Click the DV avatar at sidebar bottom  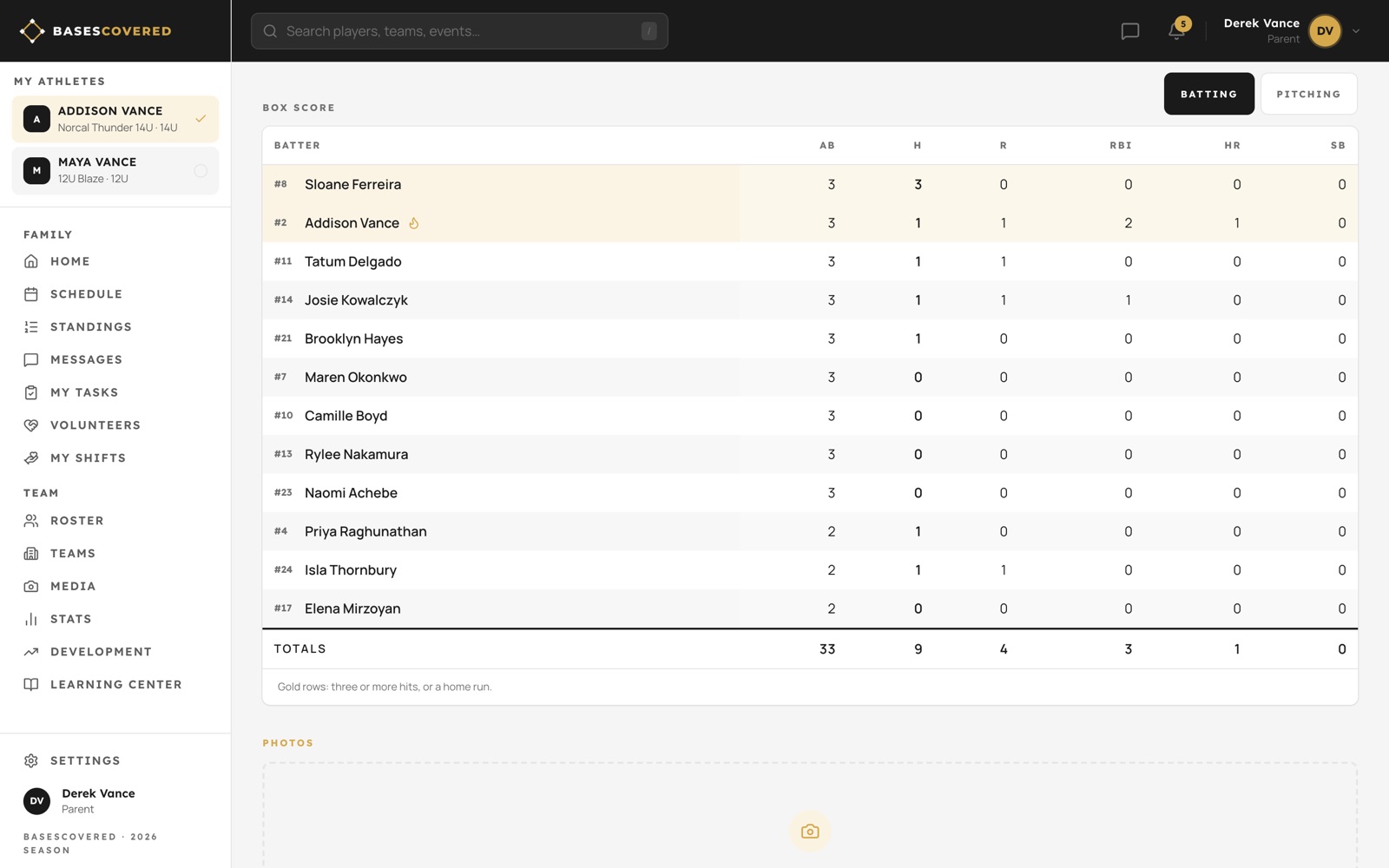tap(36, 801)
